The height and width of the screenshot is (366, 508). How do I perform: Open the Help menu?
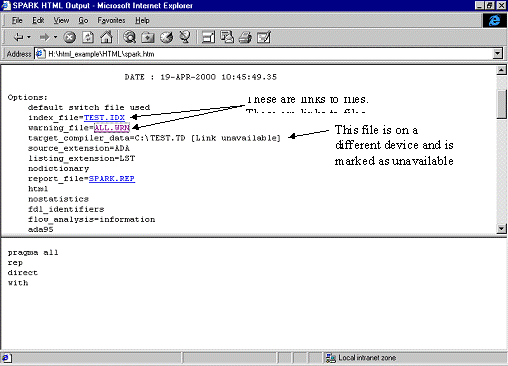pos(142,21)
